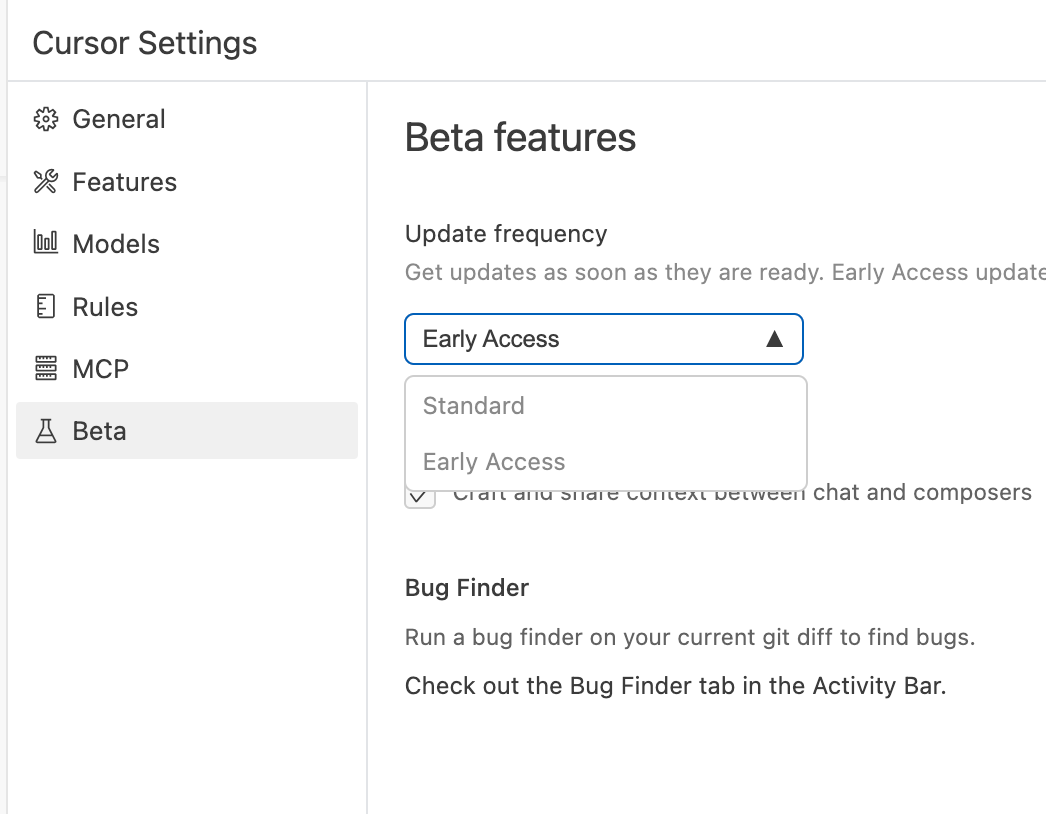
Task: Go to the Models tab
Action: 187,244
